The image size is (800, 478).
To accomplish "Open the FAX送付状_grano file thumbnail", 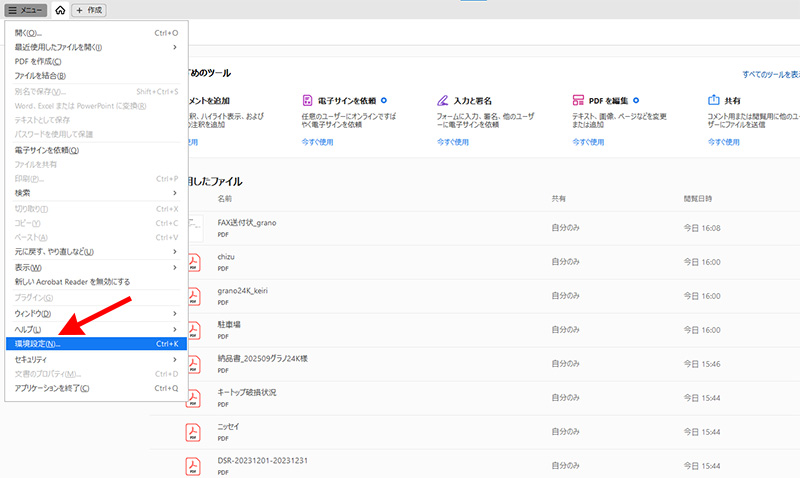I will pos(192,227).
